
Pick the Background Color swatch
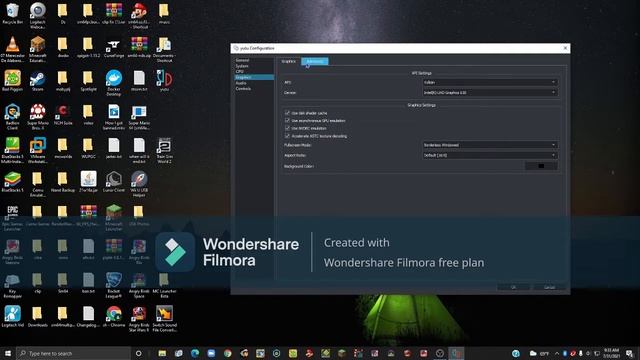[541, 166]
